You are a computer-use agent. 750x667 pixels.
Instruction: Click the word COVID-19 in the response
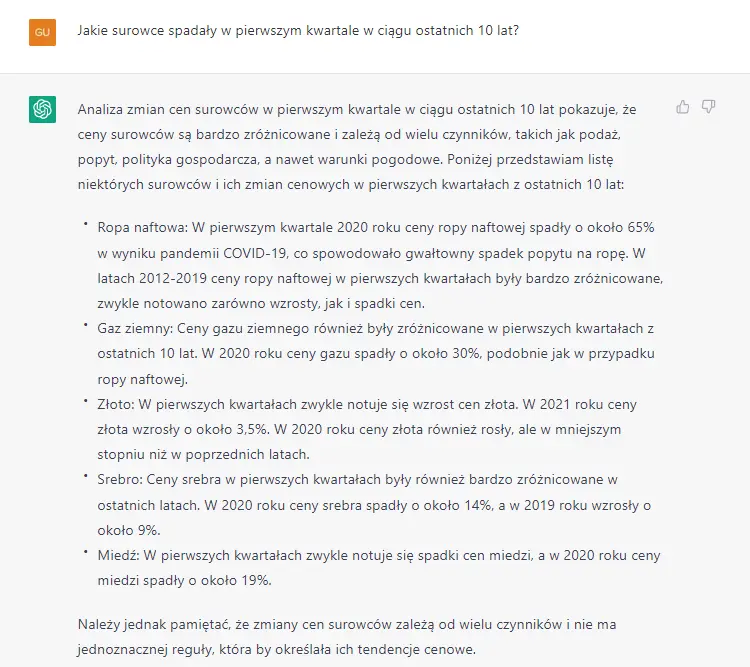255,253
